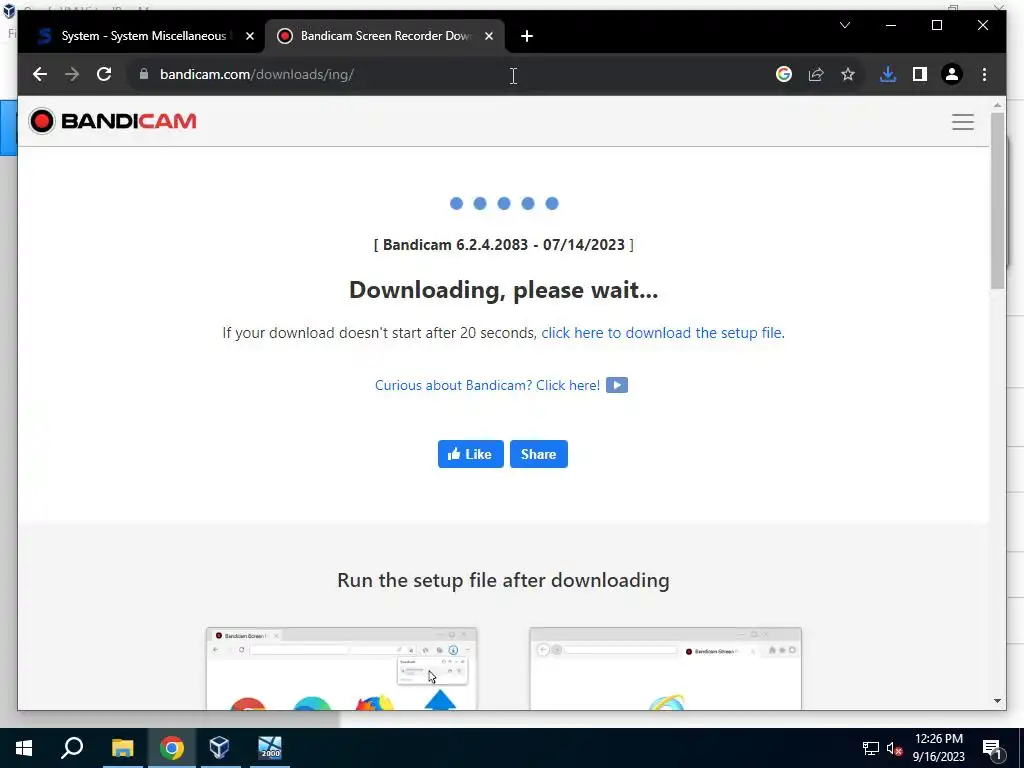Open VirtualBox from the taskbar
Image resolution: width=1024 pixels, height=768 pixels.
219,748
